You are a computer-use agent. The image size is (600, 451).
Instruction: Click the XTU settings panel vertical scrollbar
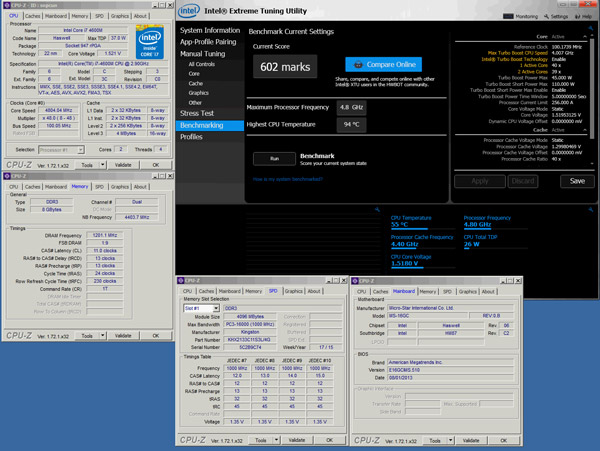pos(592,88)
